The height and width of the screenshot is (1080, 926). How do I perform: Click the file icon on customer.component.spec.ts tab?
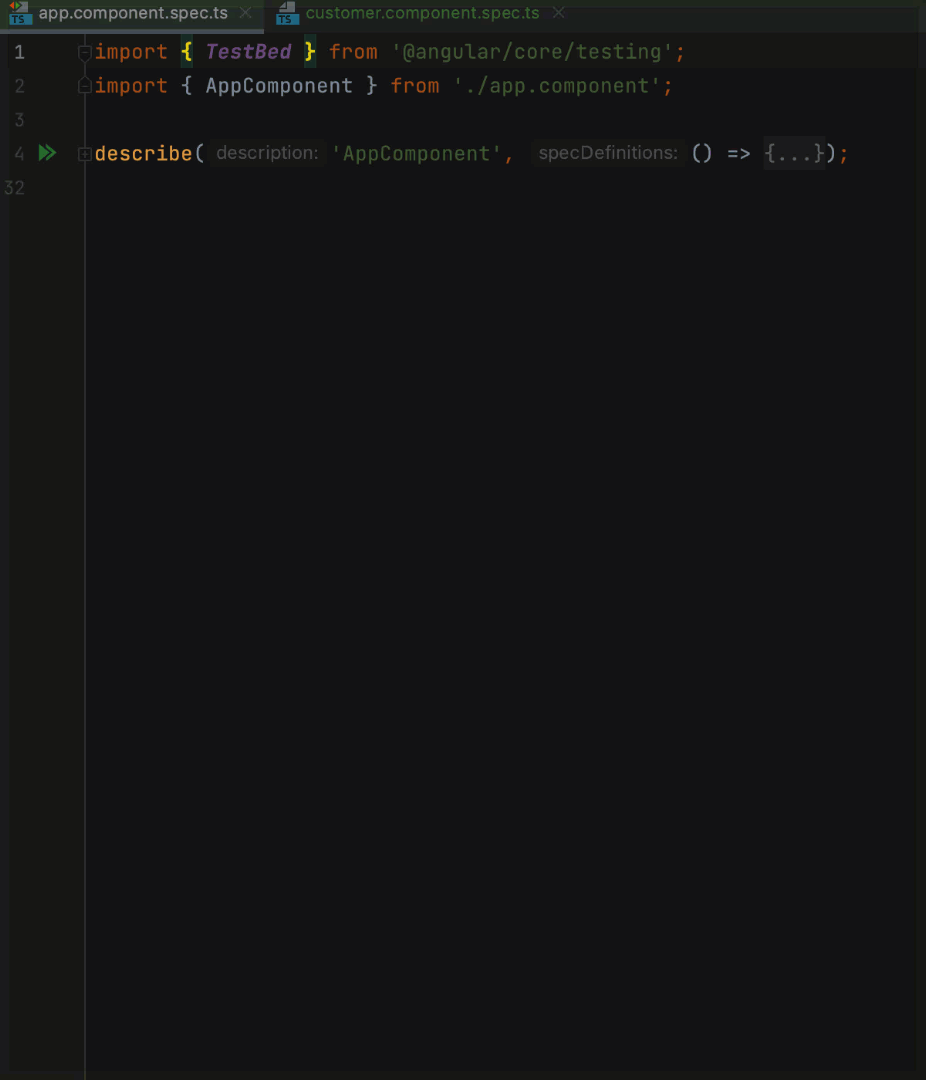coord(287,14)
